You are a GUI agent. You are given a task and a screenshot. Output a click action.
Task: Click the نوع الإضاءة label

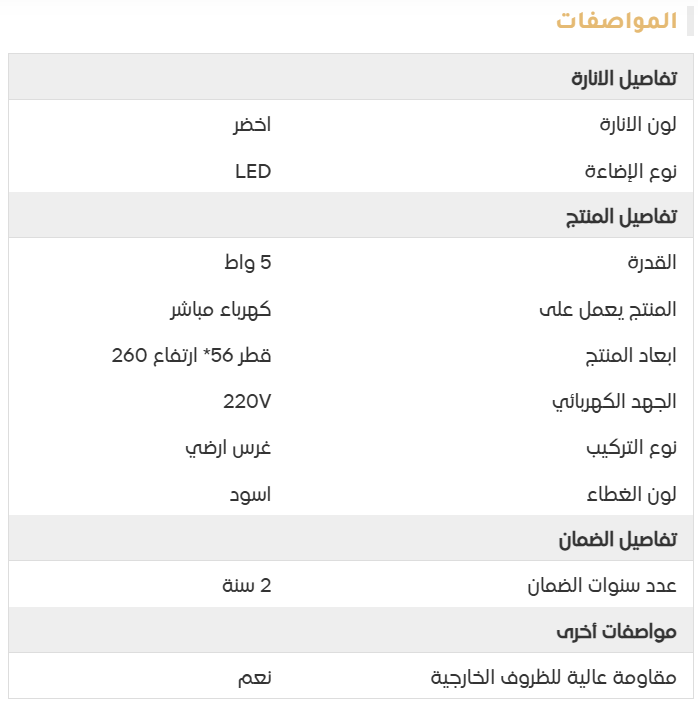631,171
